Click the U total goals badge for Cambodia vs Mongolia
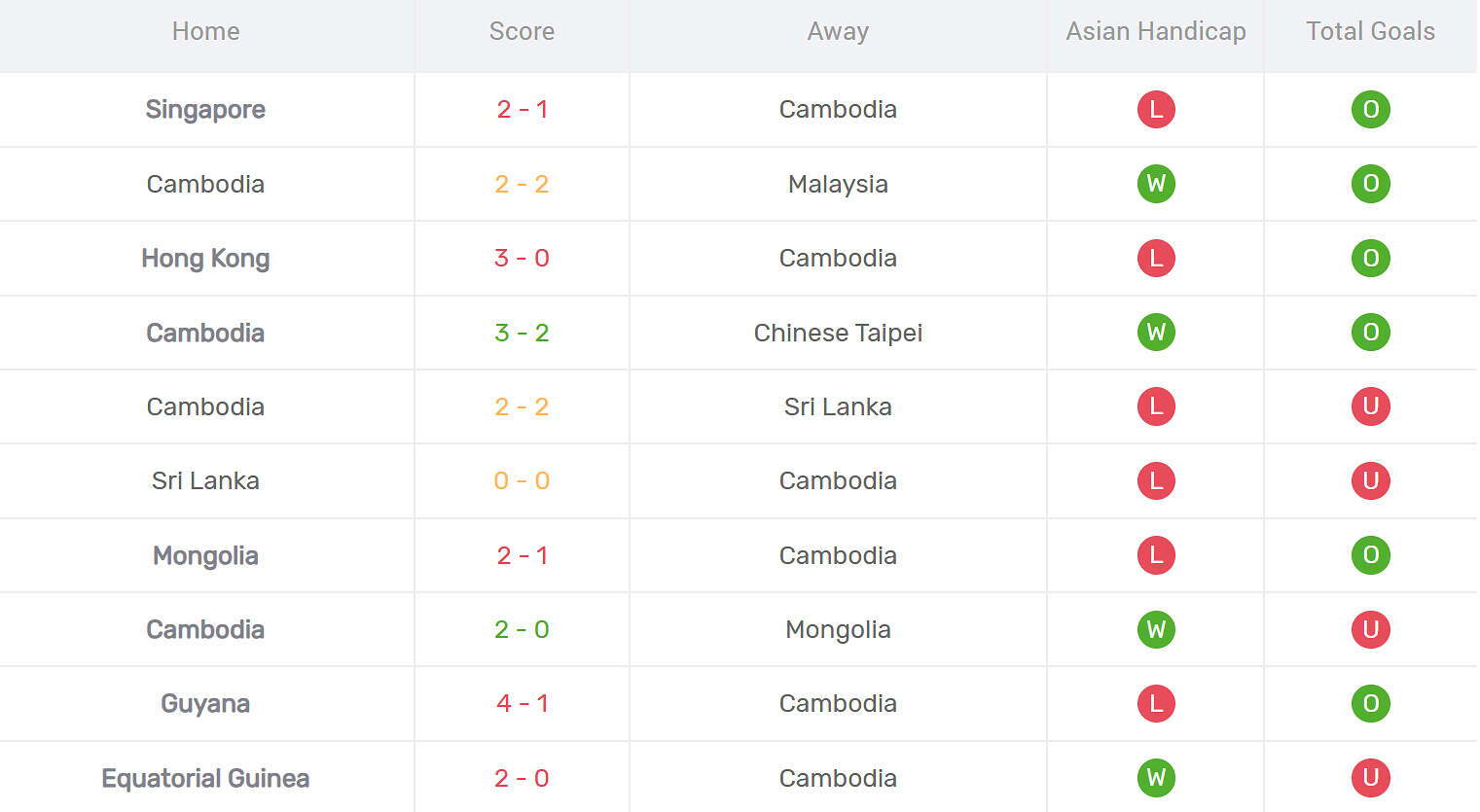Screen dimensions: 1480x812 pos(1370,629)
